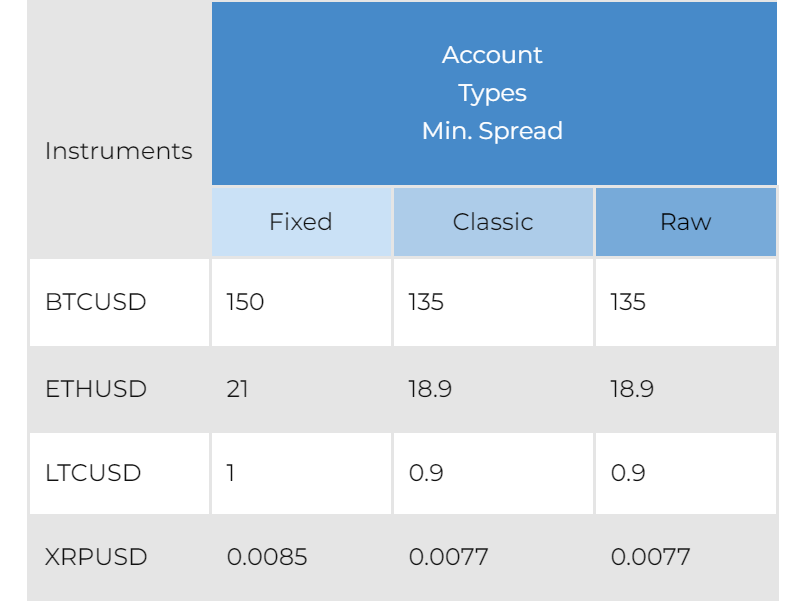Click the LTCUSD instrument name
Screen dimensions: 809x602
tap(93, 472)
